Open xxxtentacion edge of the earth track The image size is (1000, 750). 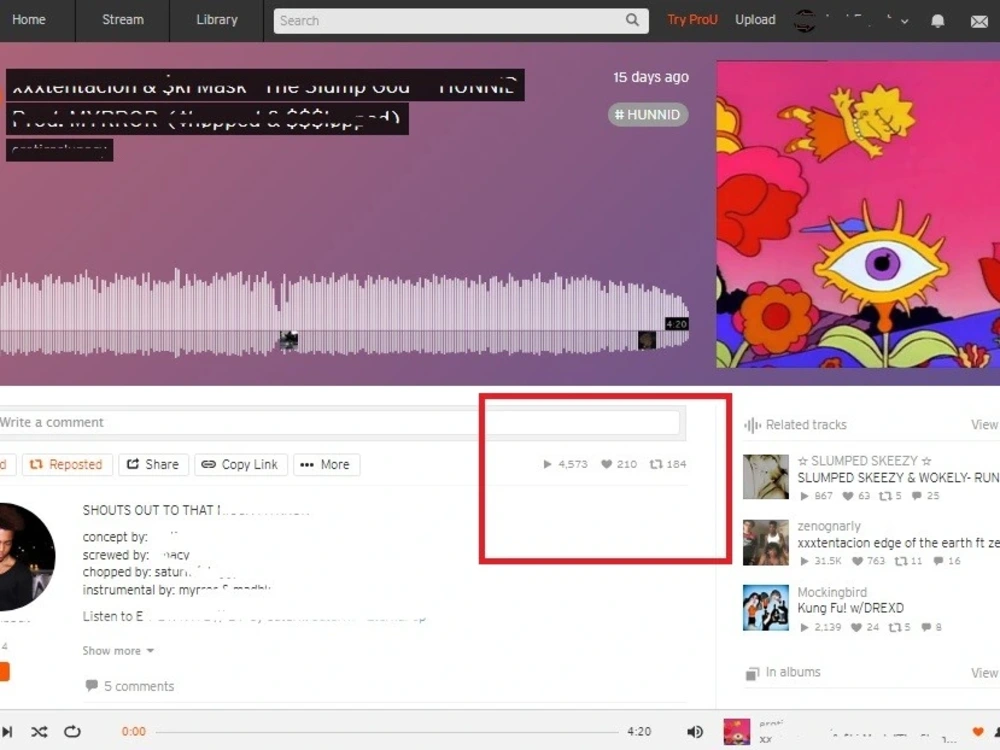coord(899,543)
